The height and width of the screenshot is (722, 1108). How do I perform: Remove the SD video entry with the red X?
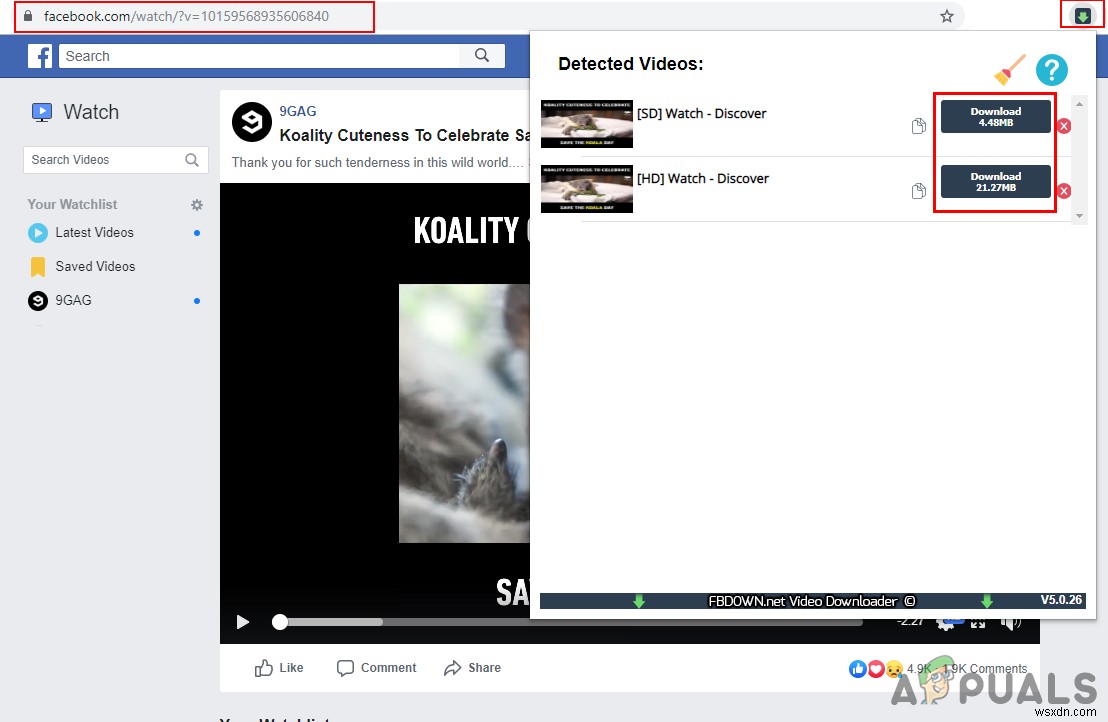(1063, 126)
